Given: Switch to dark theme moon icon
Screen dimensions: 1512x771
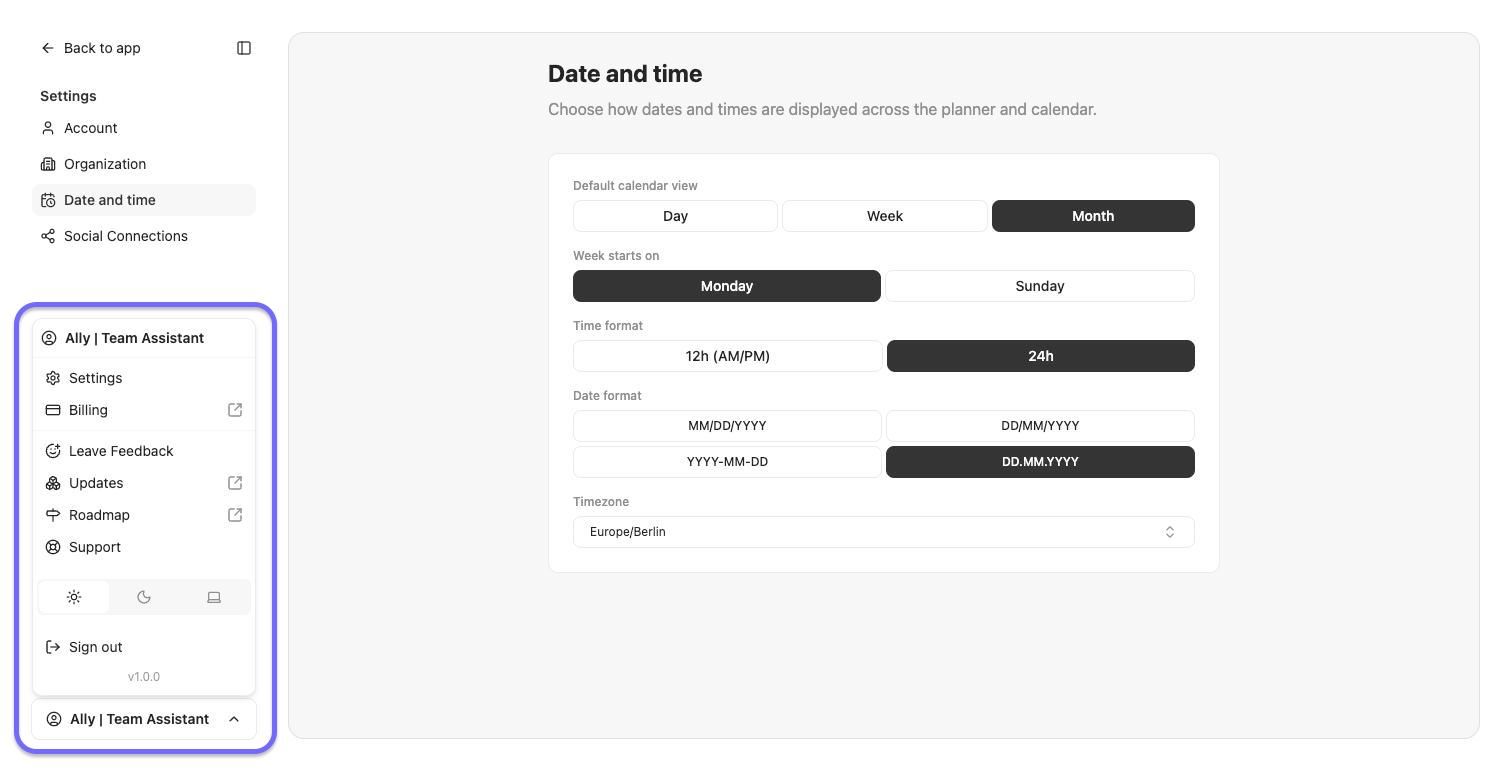Looking at the screenshot, I should [144, 597].
